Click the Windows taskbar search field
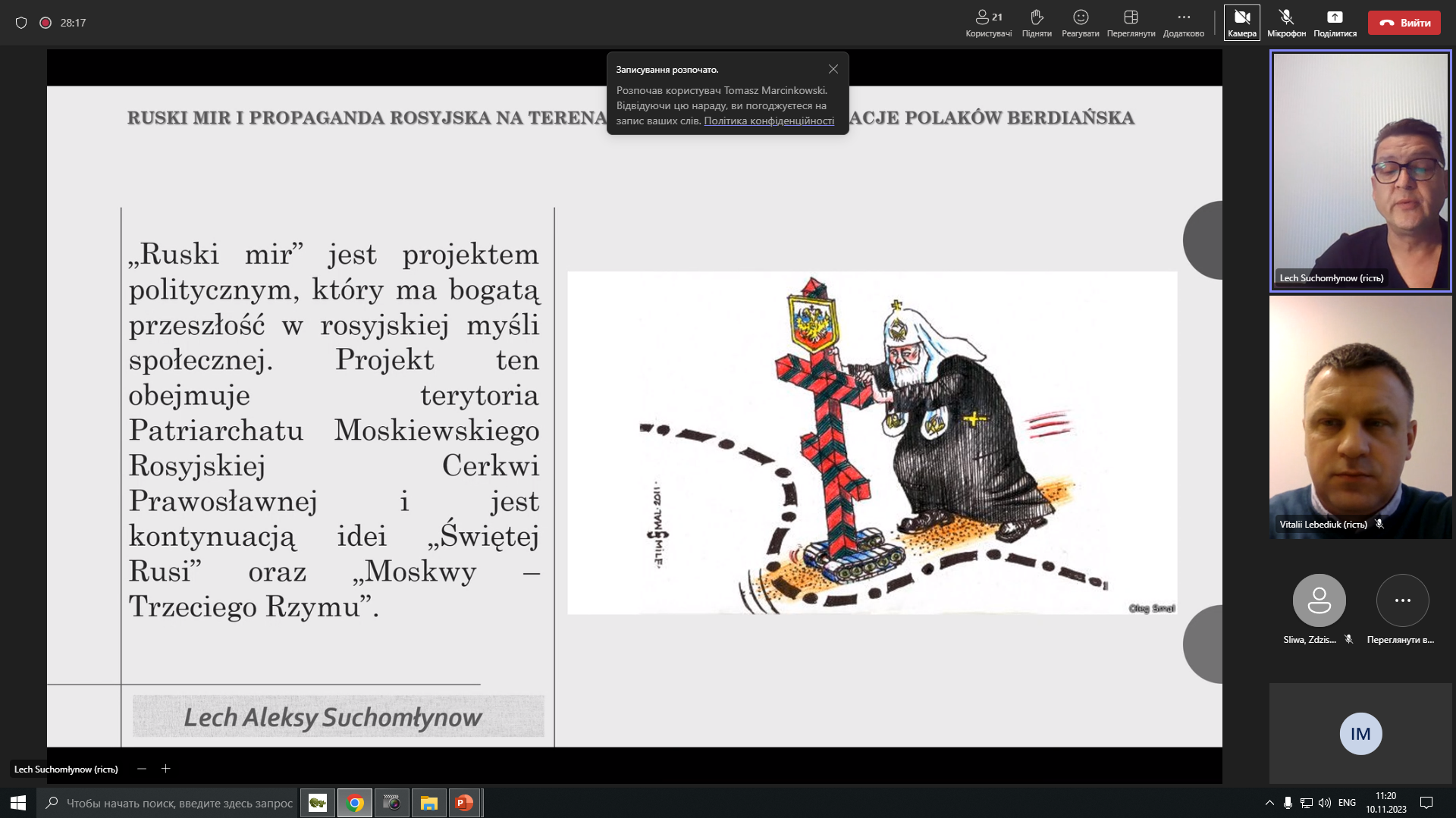This screenshot has height=818, width=1456. coord(168,803)
